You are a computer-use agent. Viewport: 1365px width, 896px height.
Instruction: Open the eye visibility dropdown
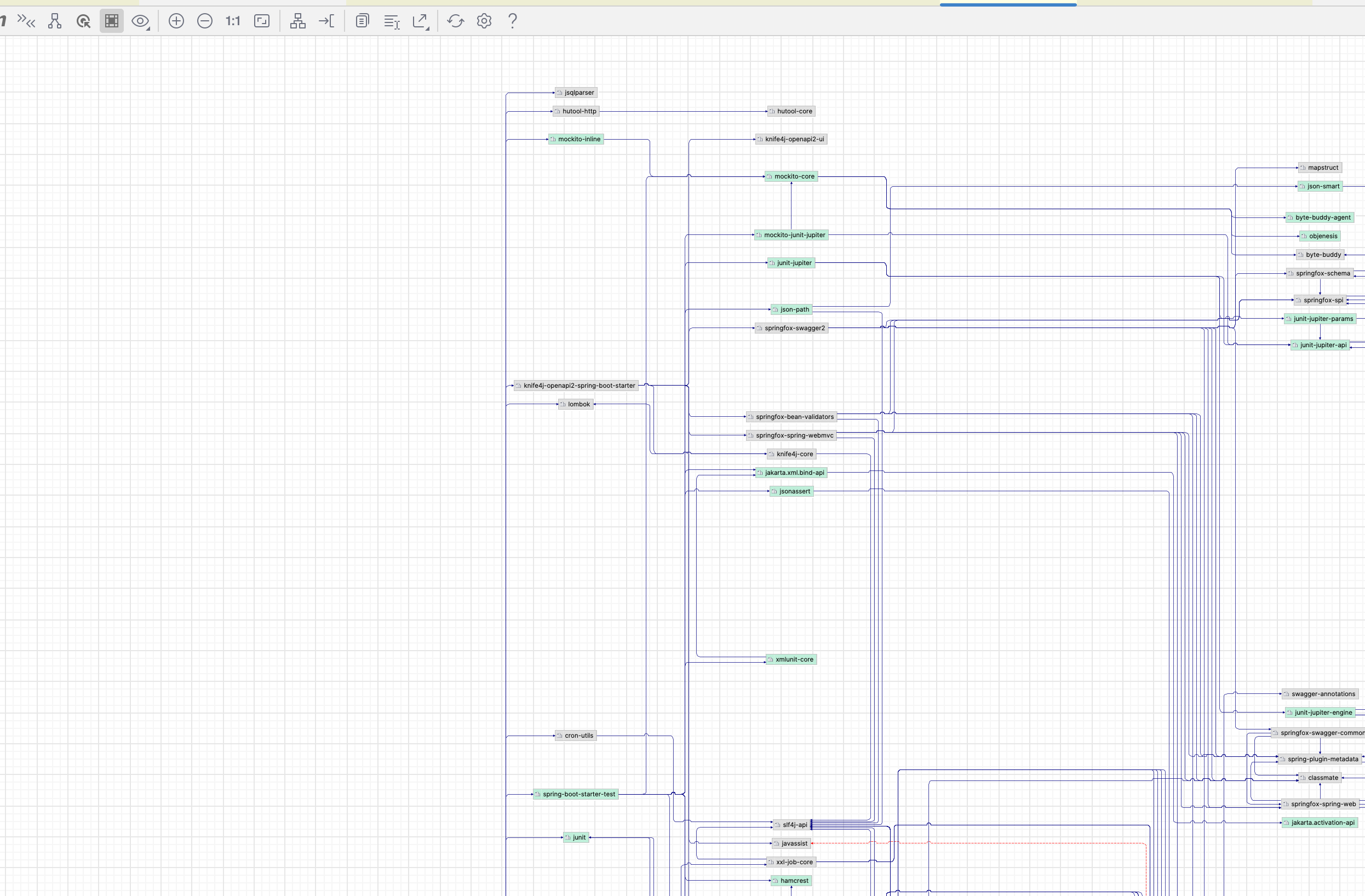coord(141,21)
